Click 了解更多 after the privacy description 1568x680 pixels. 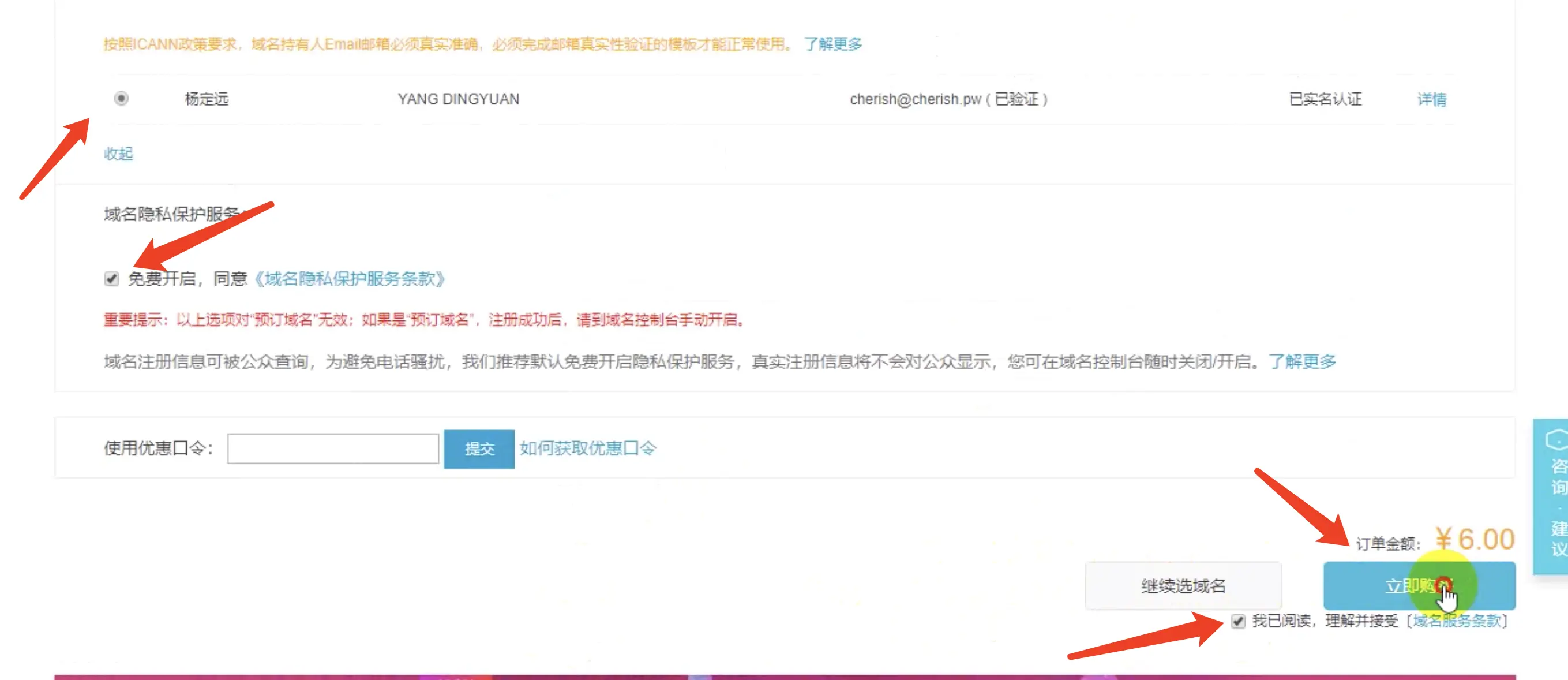pyautogui.click(x=1302, y=361)
